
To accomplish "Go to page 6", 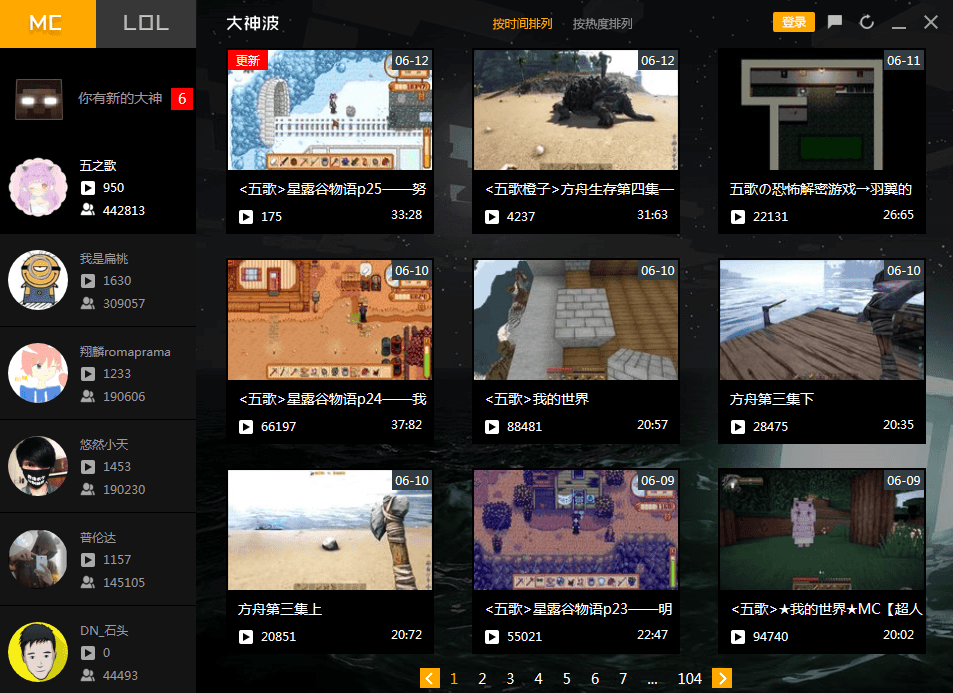I will (595, 678).
